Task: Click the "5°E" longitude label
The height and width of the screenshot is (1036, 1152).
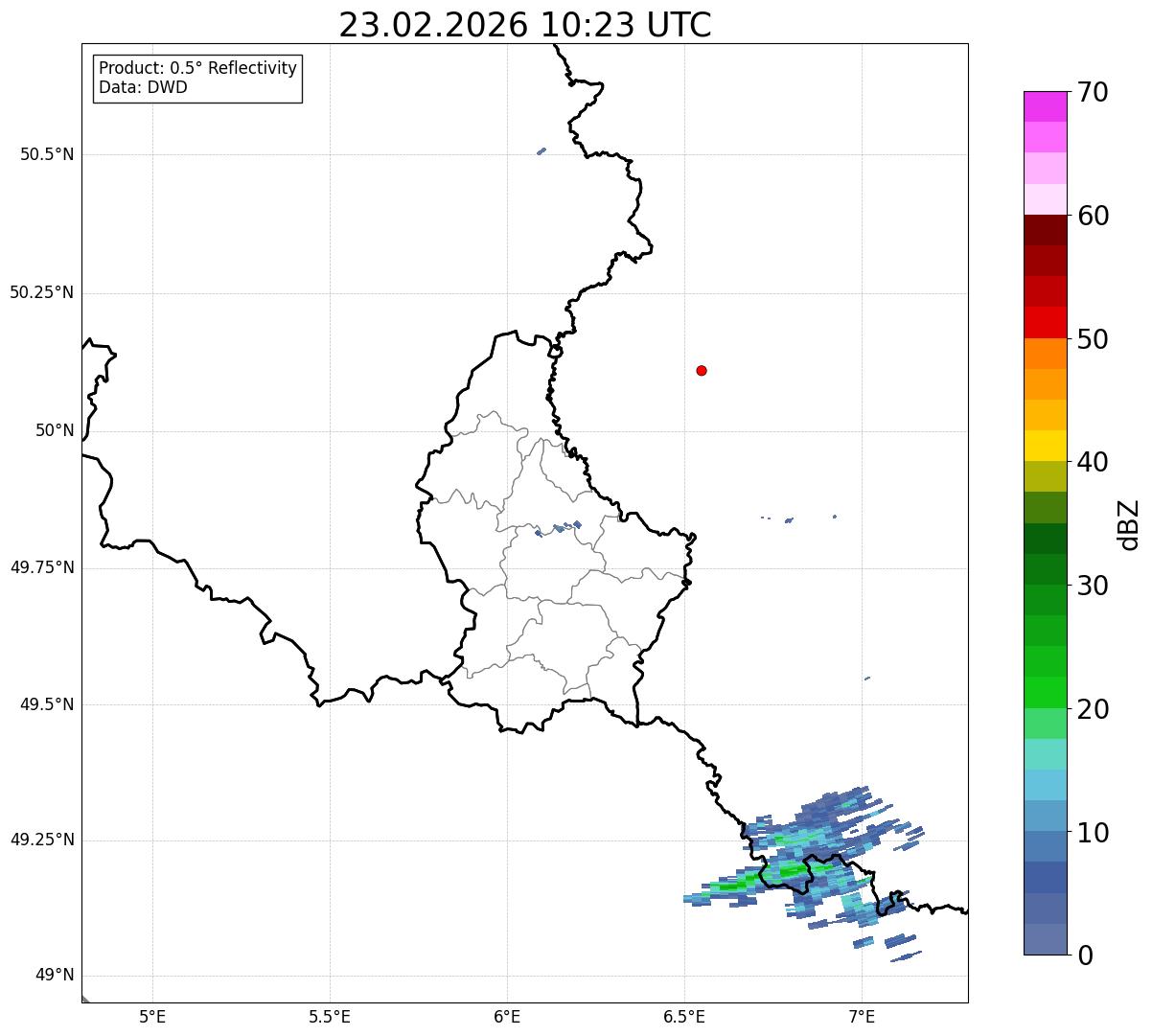Action: (x=152, y=1017)
